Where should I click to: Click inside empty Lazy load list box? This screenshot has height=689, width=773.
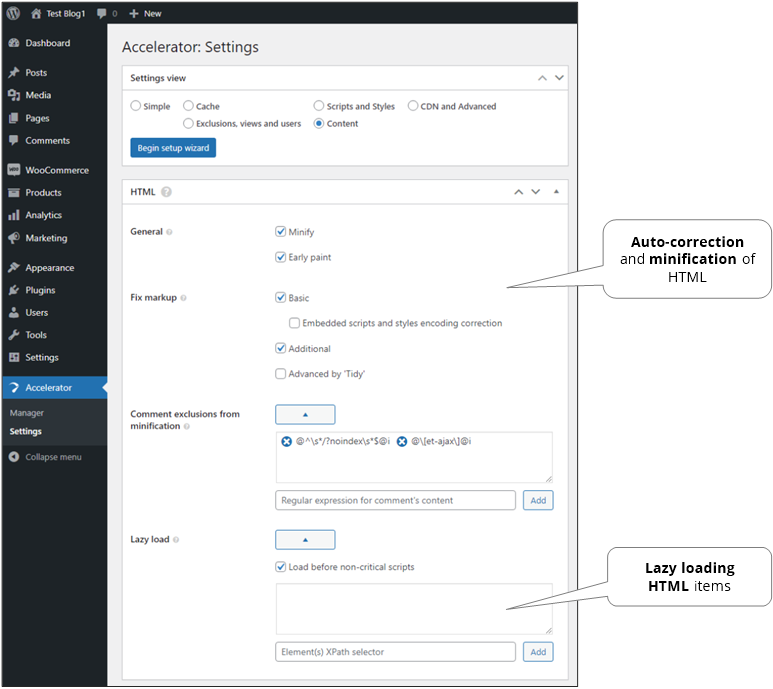click(414, 610)
